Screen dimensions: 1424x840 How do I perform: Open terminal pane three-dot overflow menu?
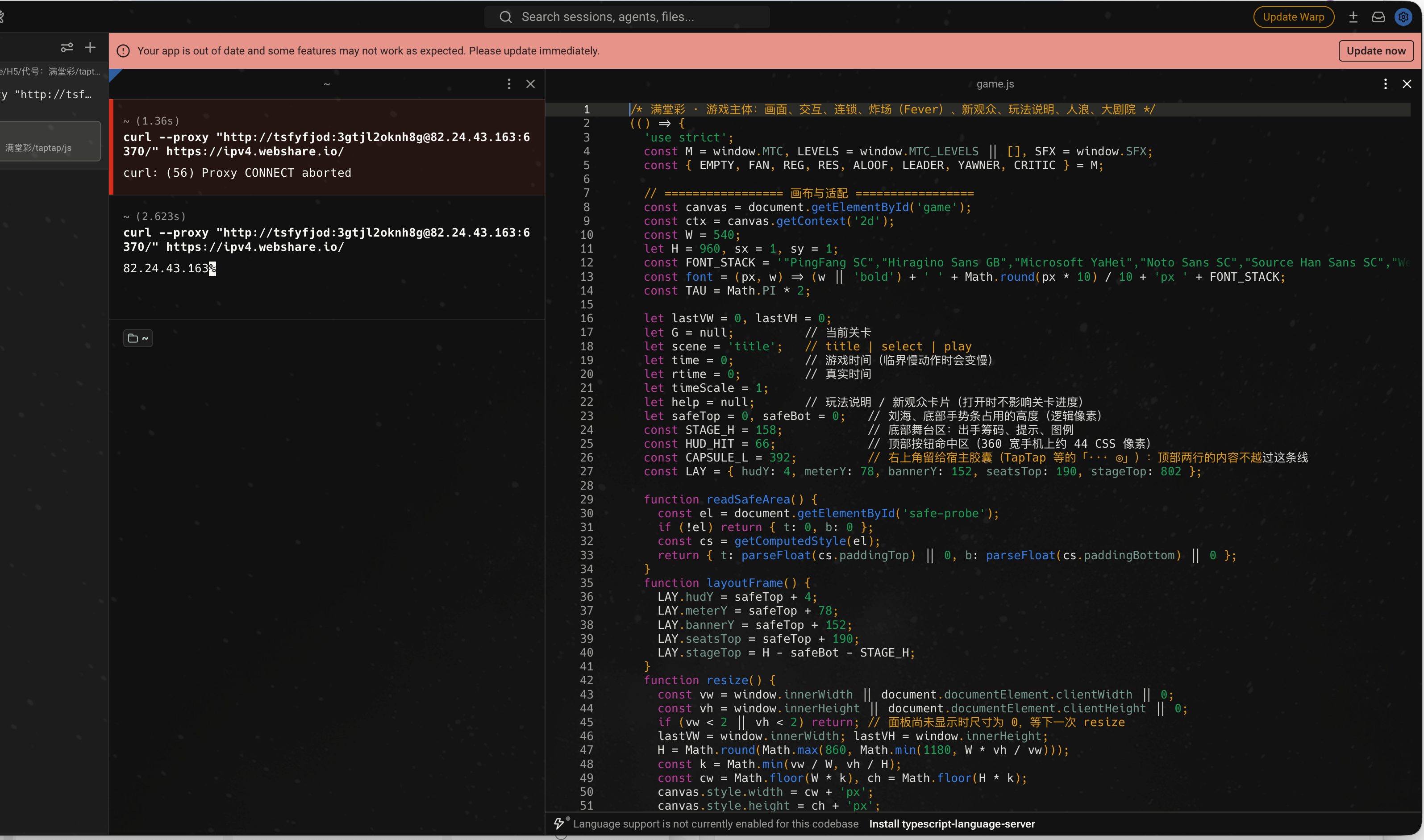tap(509, 84)
